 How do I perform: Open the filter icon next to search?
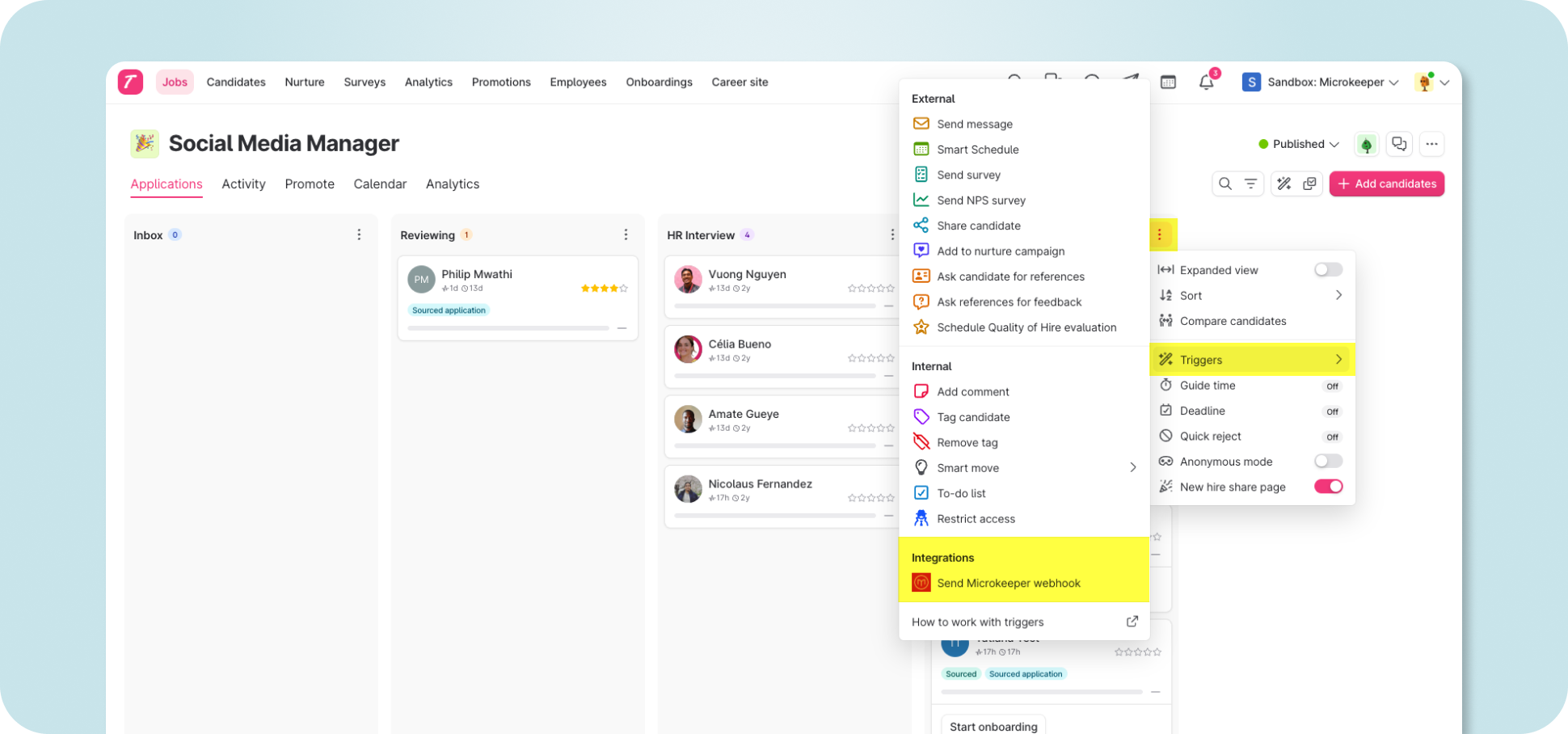pyautogui.click(x=1250, y=183)
